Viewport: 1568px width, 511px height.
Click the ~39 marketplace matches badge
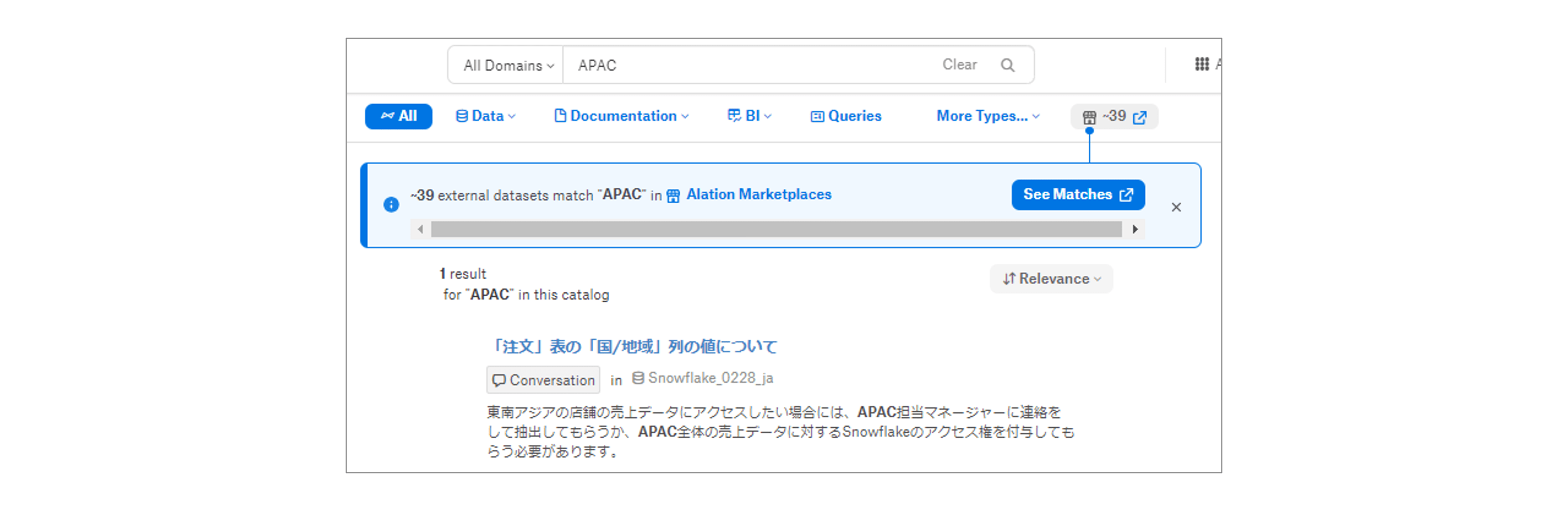[1114, 117]
